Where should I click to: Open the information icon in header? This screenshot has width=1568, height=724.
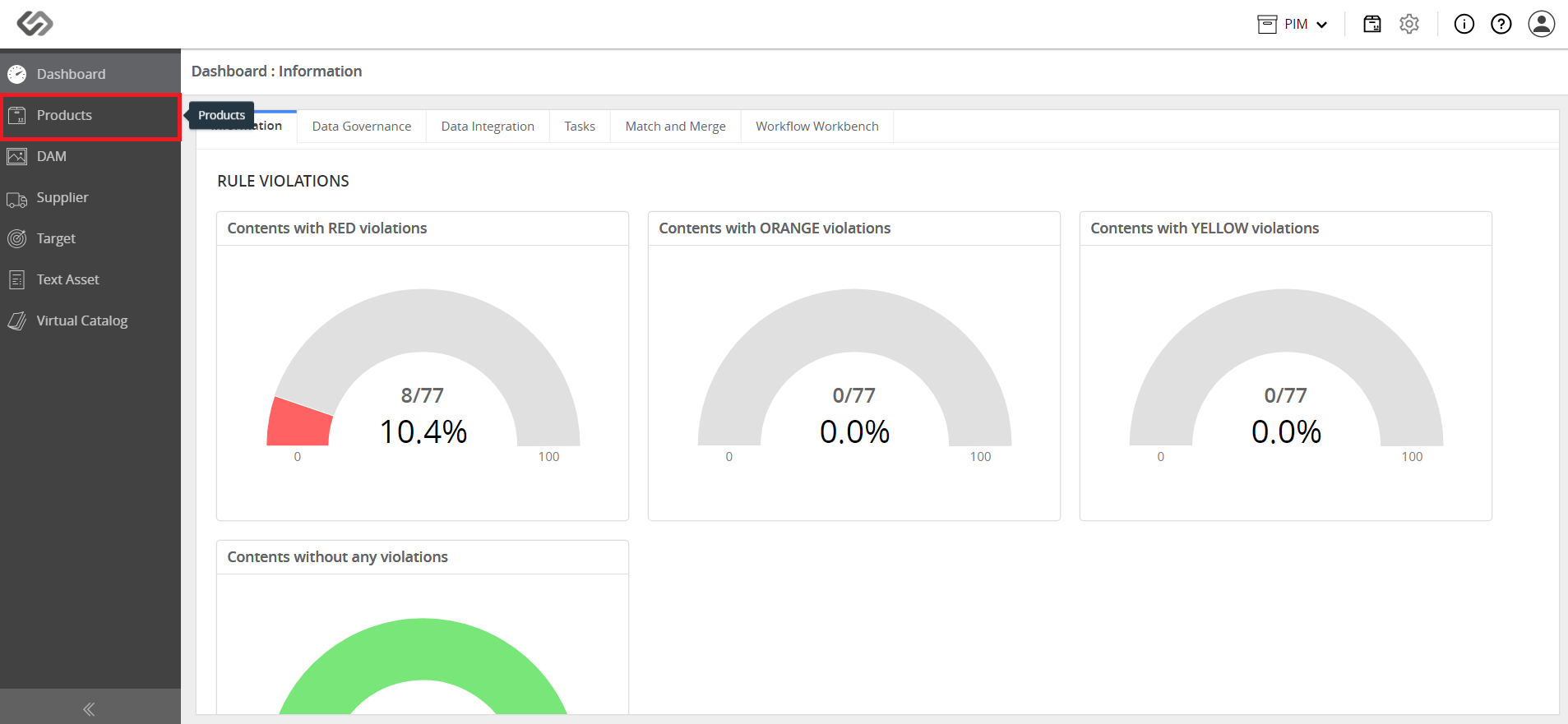(1464, 24)
